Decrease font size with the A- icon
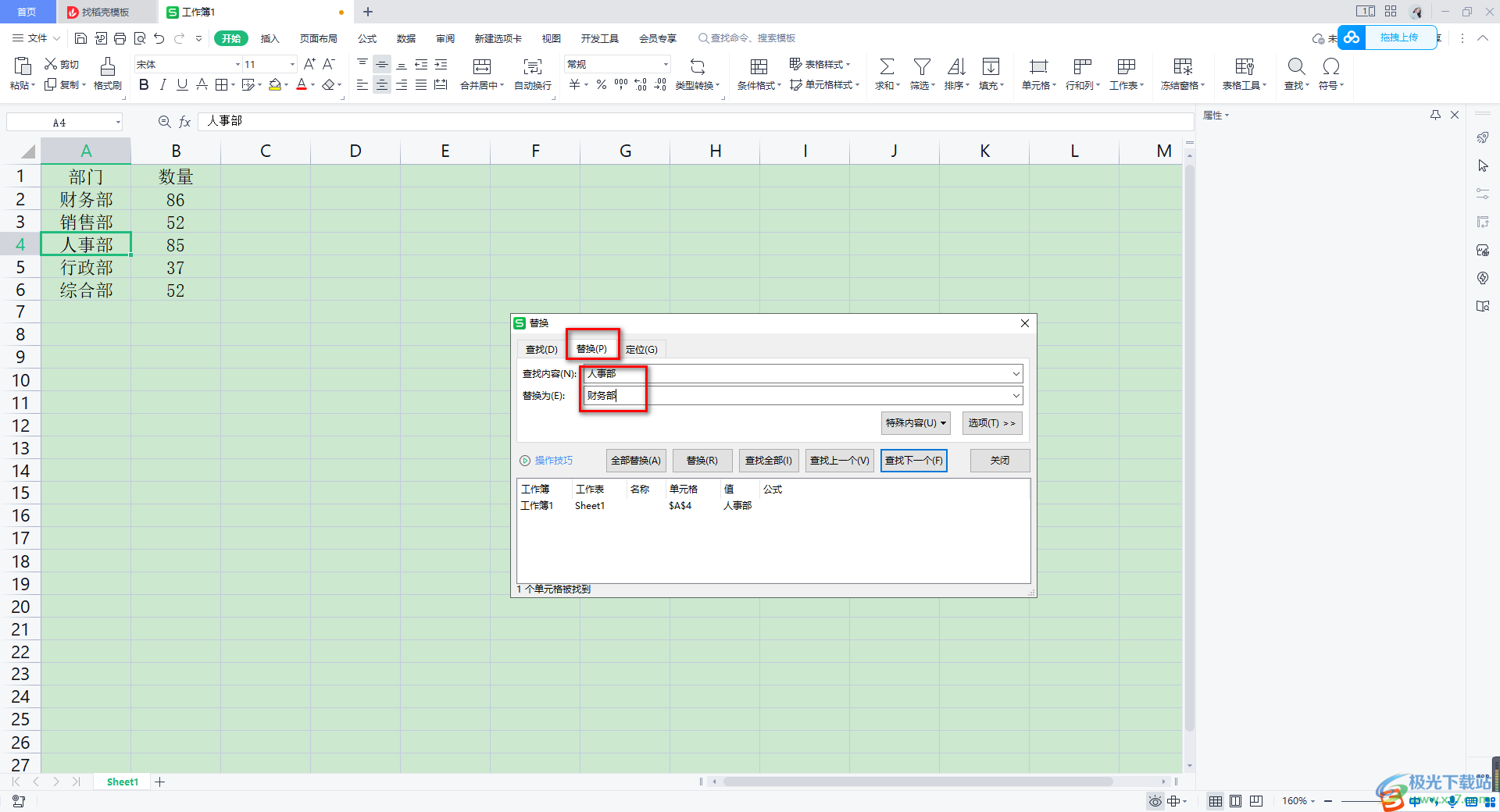This screenshot has width=1500, height=812. (329, 64)
